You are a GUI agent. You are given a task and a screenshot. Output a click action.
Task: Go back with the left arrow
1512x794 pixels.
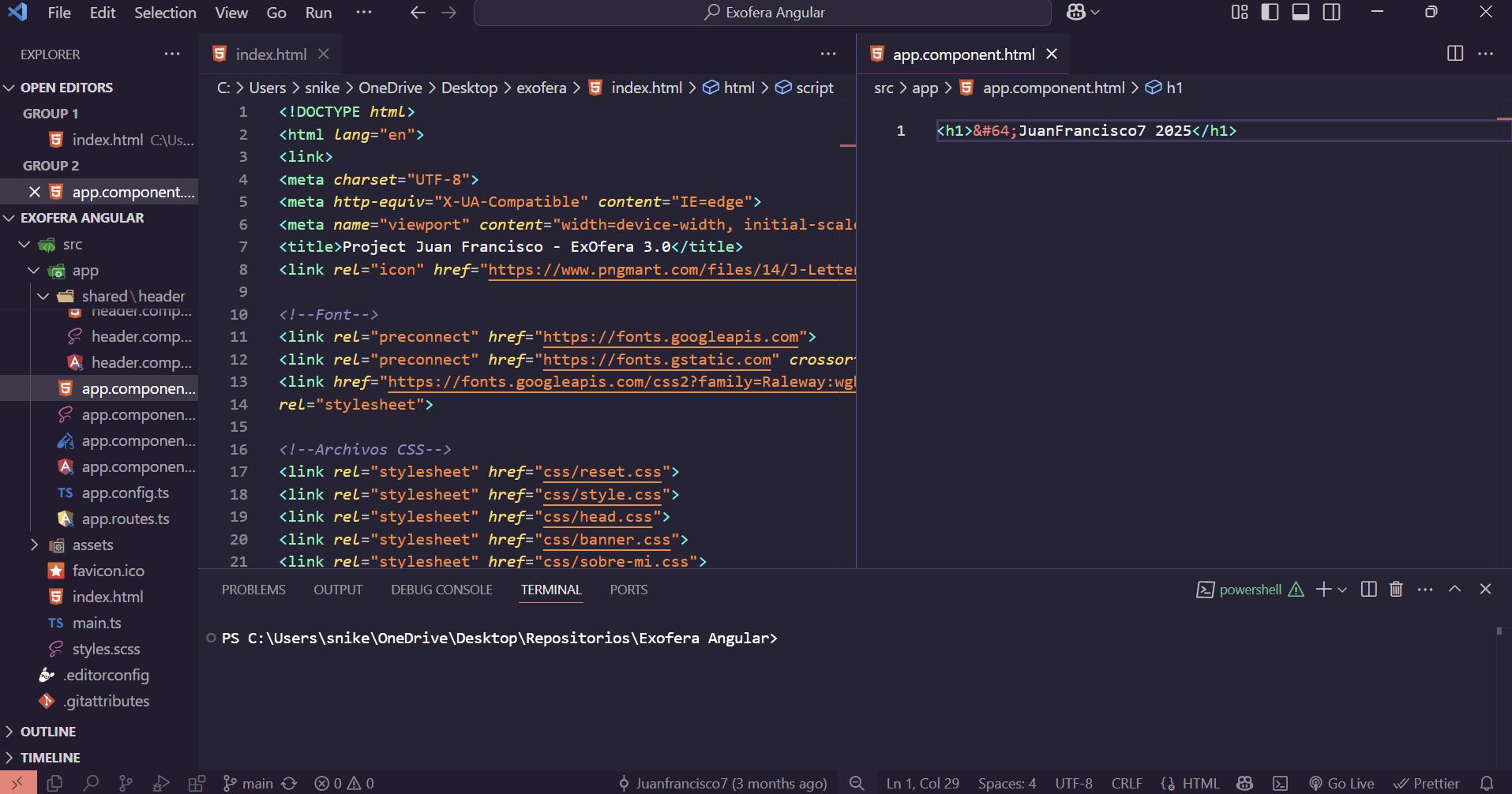418,12
